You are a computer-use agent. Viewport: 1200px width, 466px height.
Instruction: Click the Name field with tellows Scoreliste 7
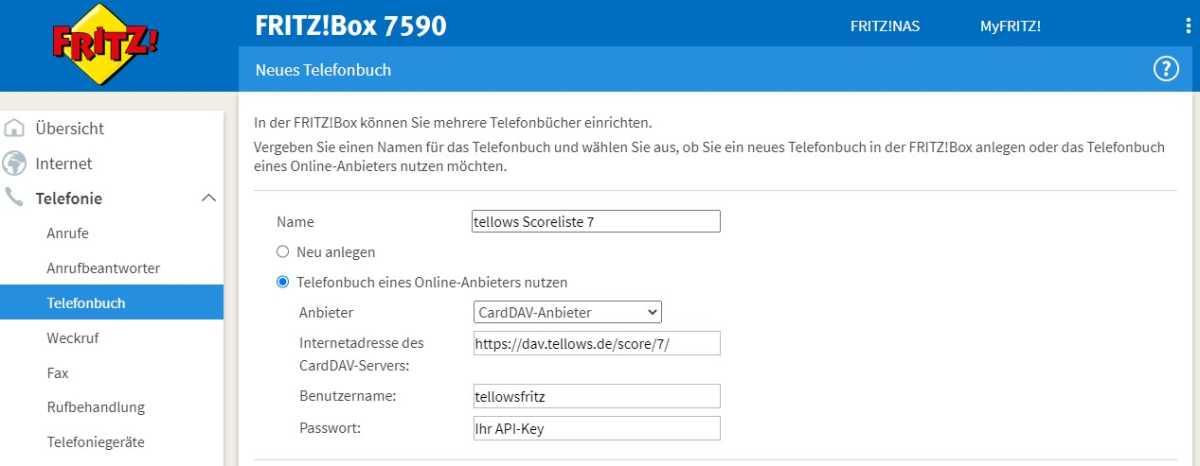(x=596, y=221)
